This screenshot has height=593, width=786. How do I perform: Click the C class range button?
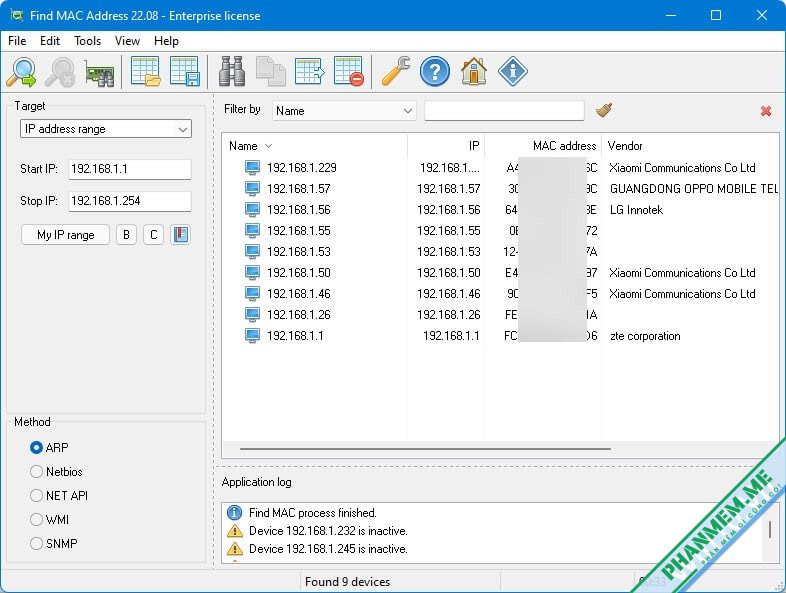click(x=153, y=235)
